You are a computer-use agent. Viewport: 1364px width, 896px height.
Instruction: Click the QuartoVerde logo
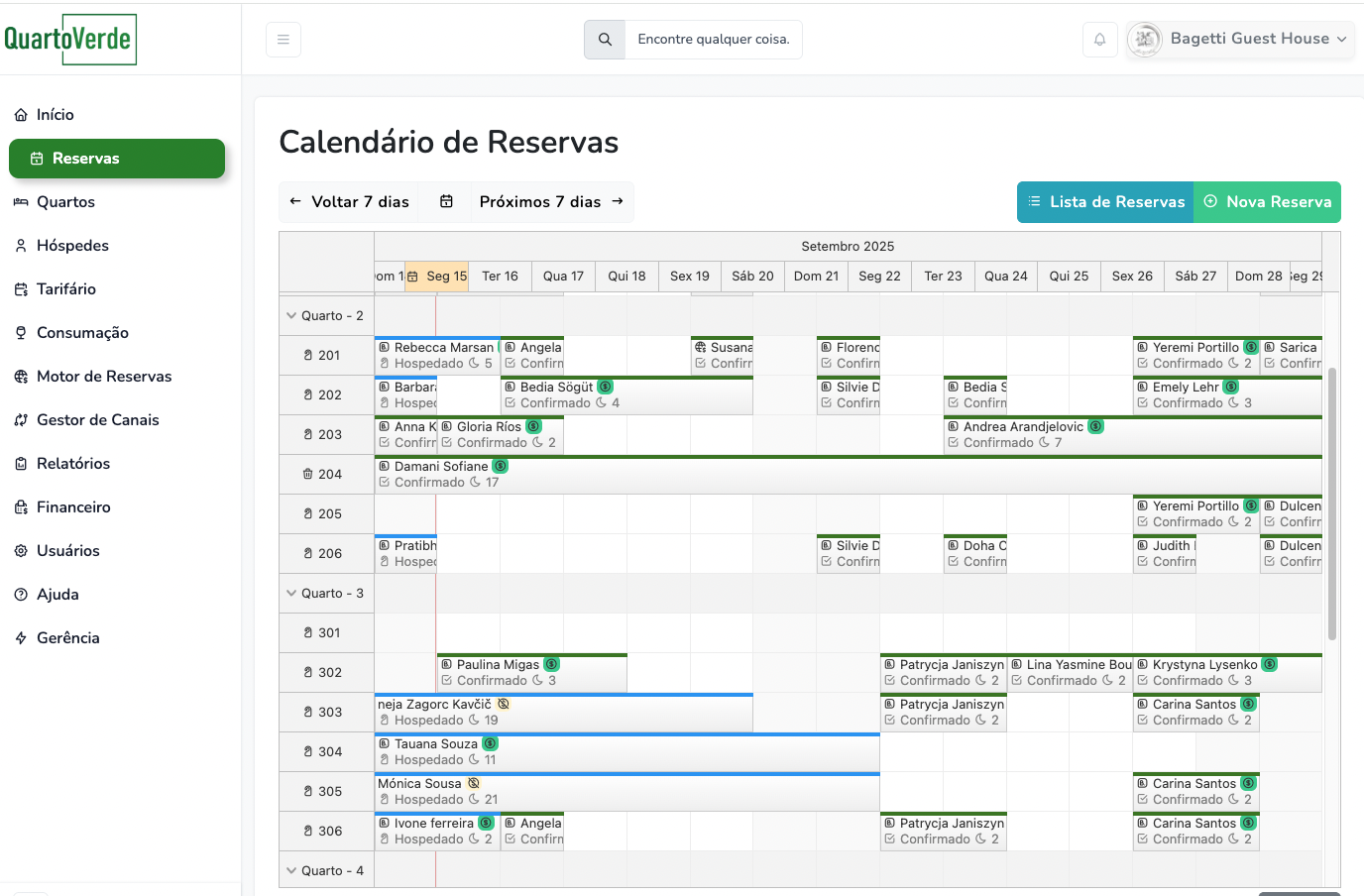[x=69, y=40]
